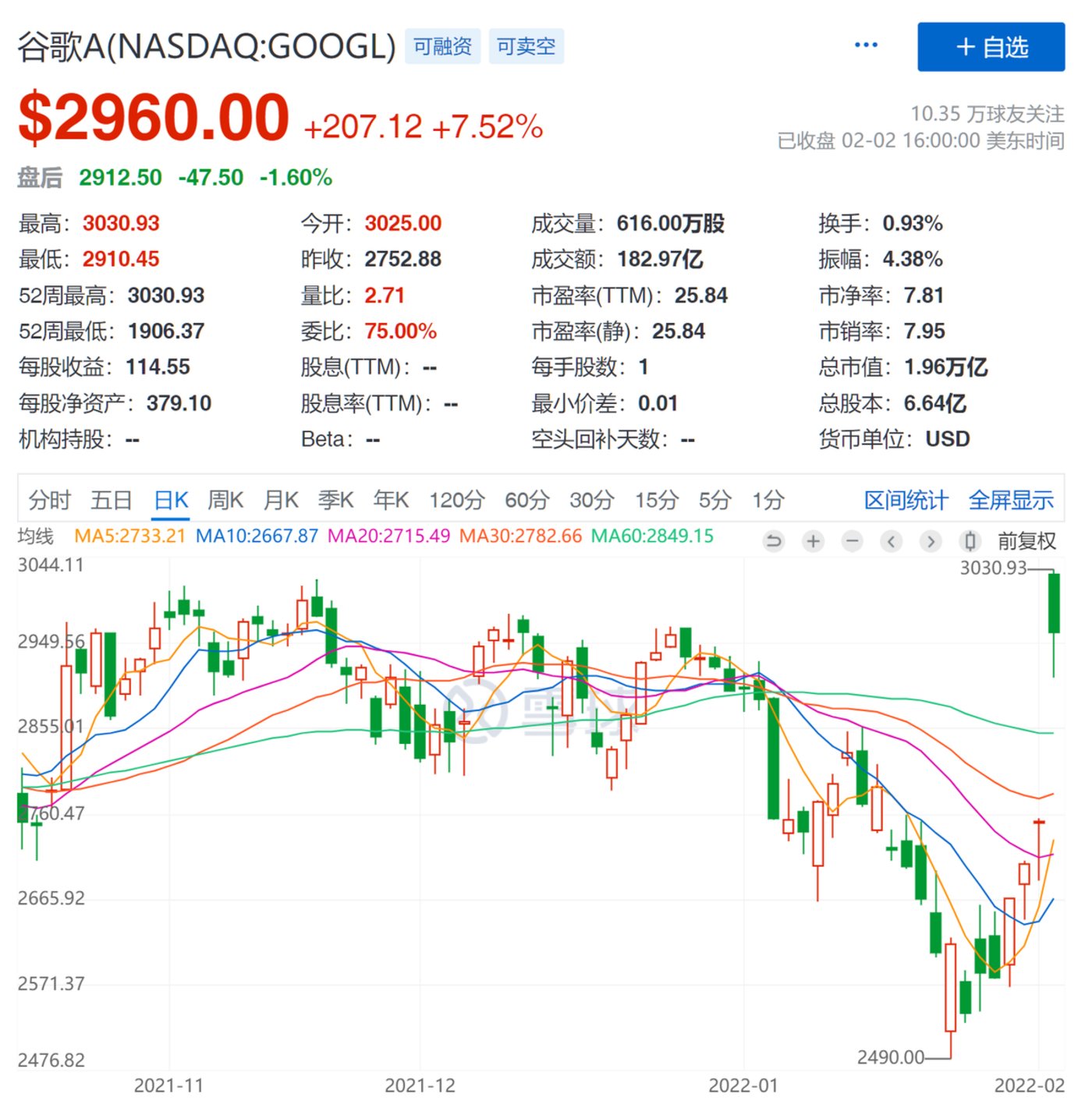This screenshot has width=1092, height=1104.
Task: Select the 月K monthly chart tab
Action: click(x=281, y=500)
